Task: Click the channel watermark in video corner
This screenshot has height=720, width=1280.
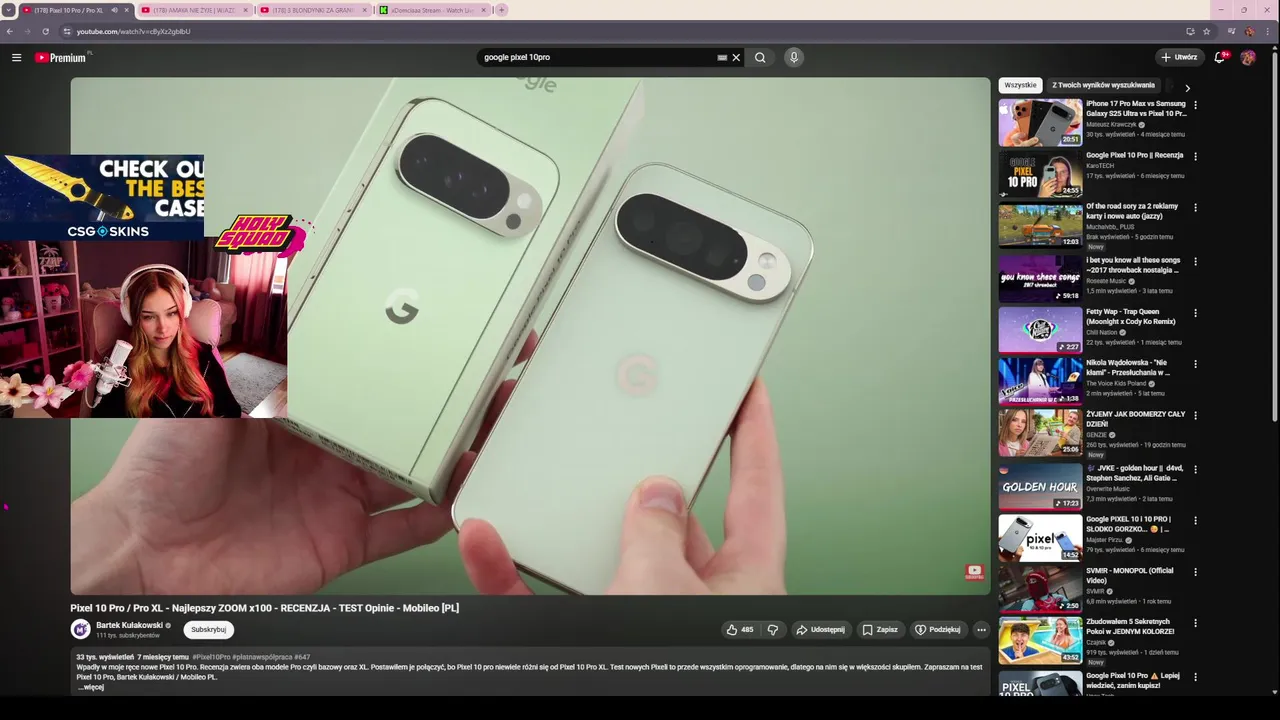Action: [x=974, y=572]
